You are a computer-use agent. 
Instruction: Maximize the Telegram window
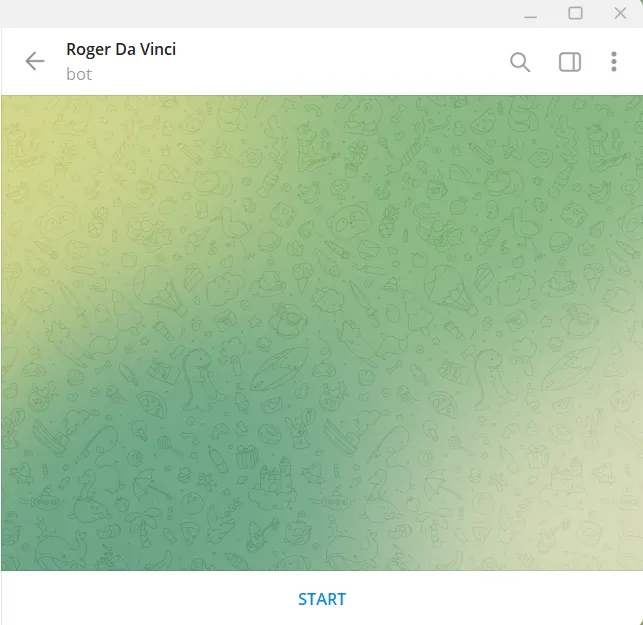click(x=575, y=13)
